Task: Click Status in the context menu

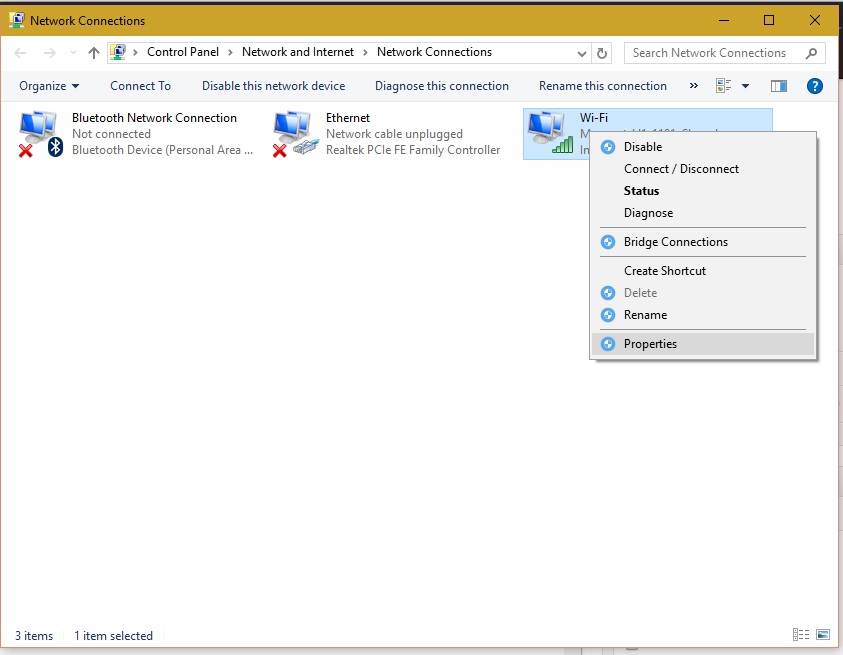Action: click(x=641, y=191)
